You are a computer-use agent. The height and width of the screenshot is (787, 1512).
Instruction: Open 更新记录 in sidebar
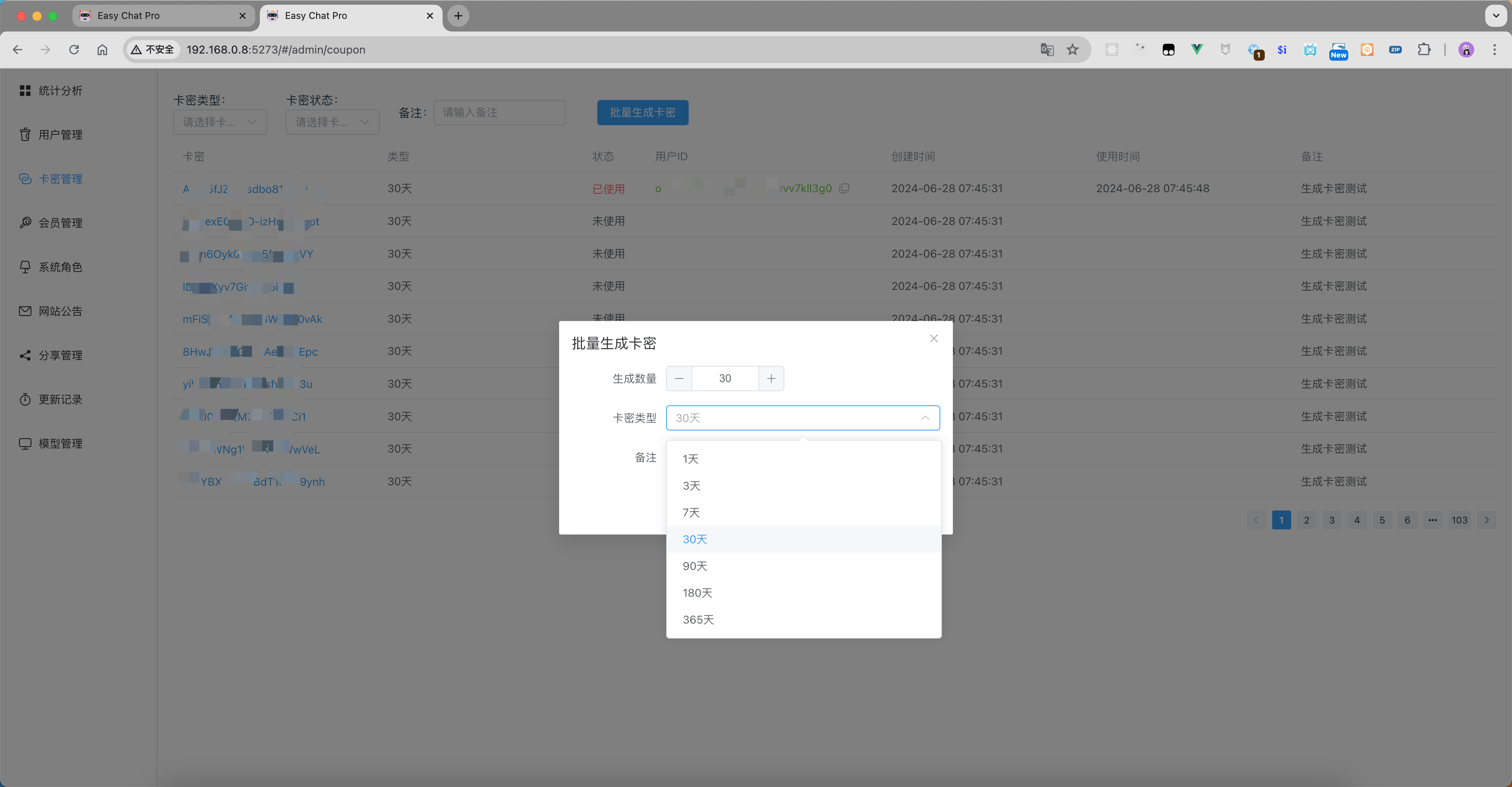coord(60,399)
